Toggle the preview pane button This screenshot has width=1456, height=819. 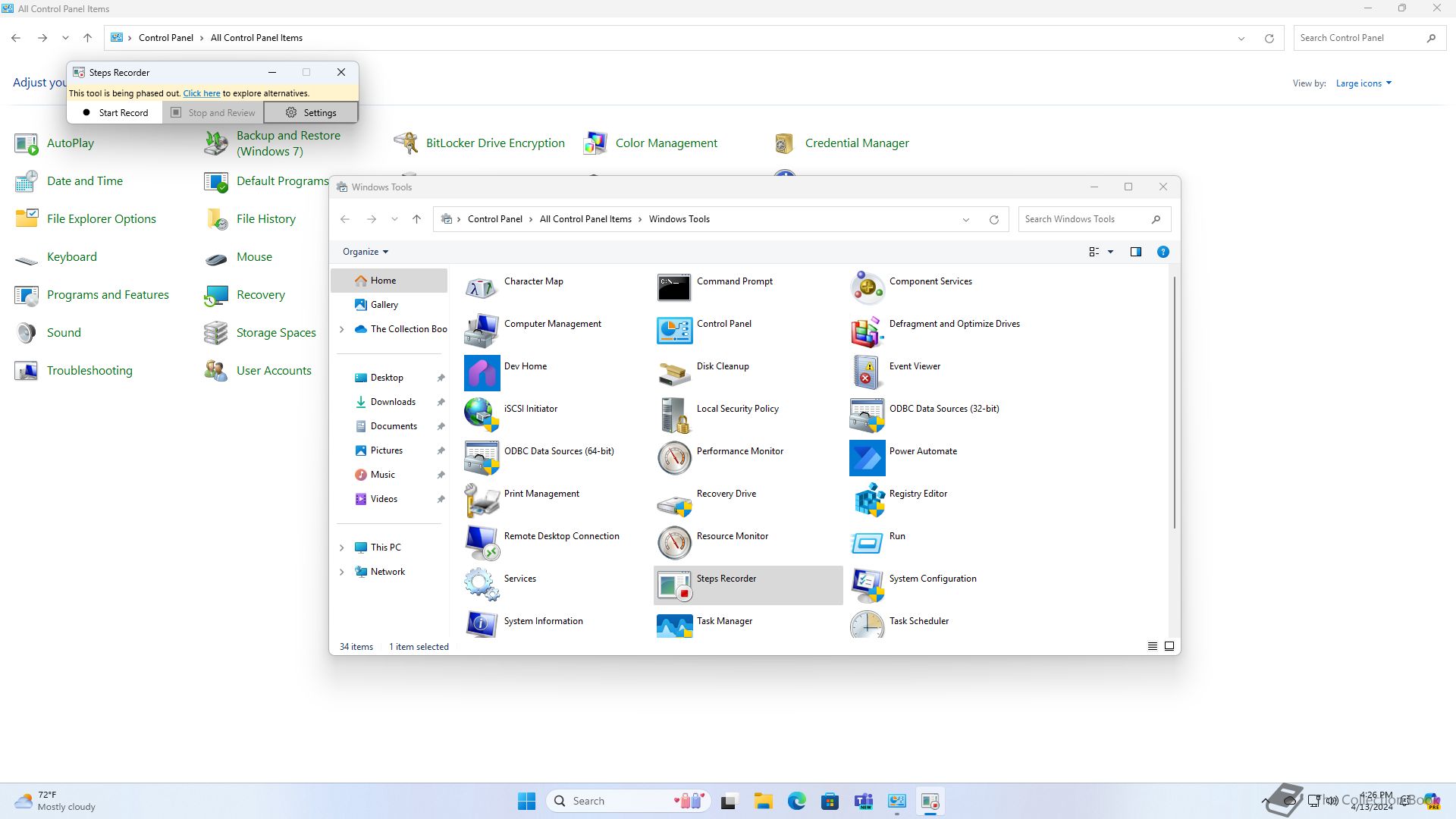click(1136, 252)
